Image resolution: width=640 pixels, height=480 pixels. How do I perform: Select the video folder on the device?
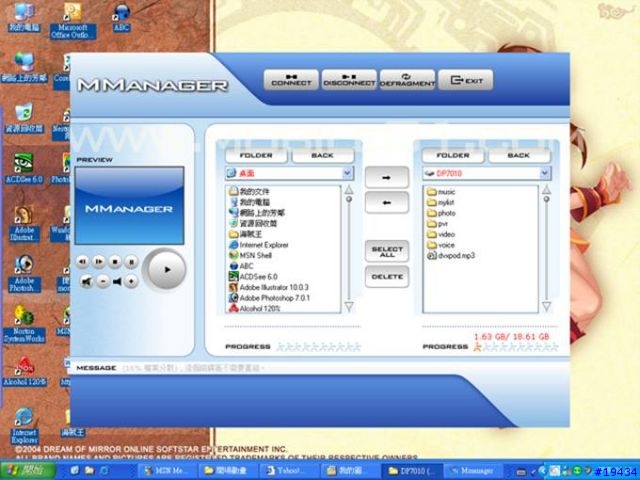click(441, 234)
